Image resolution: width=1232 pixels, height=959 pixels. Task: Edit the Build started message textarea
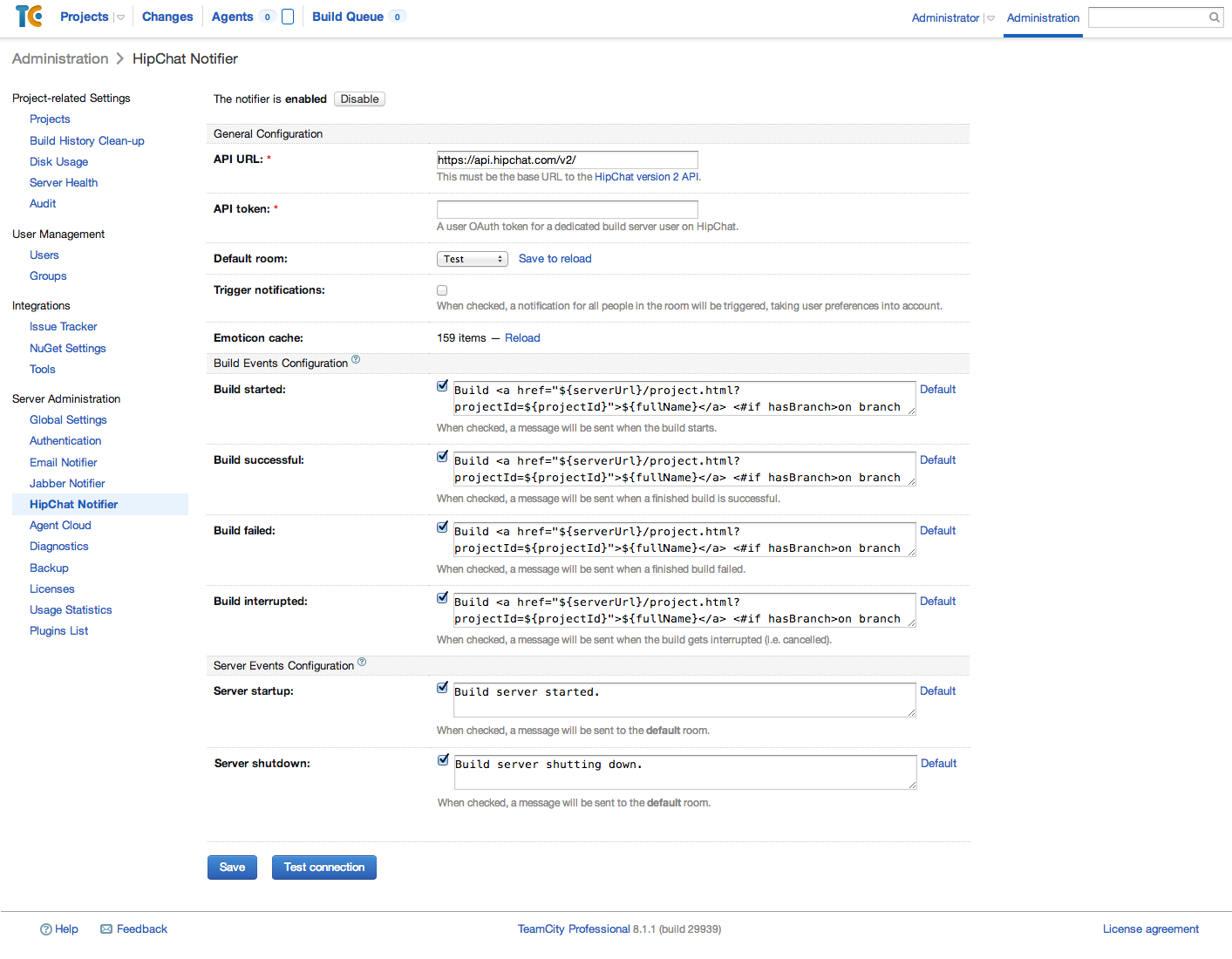point(684,398)
